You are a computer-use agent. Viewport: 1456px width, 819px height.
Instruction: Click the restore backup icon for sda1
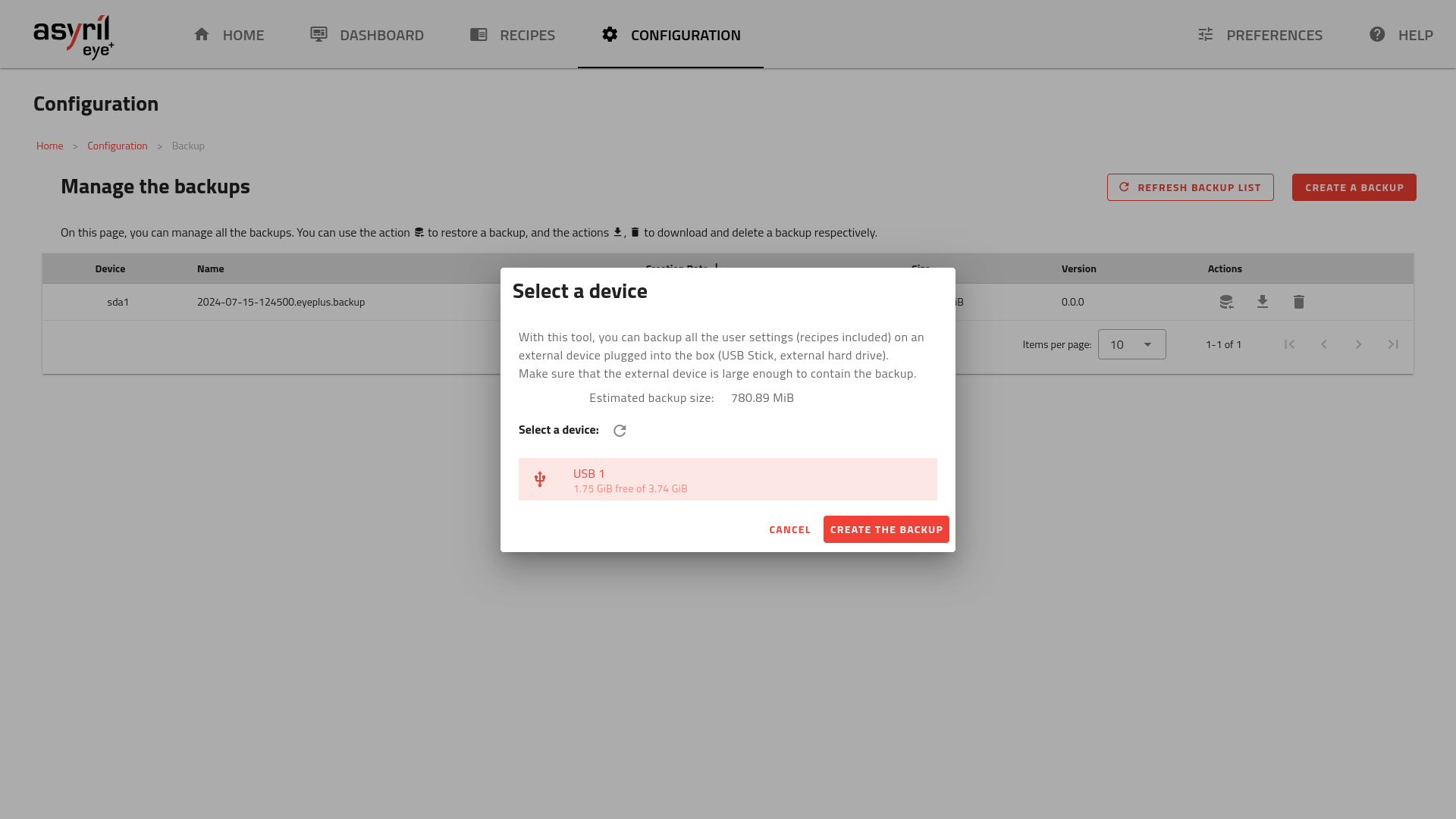pos(1226,302)
